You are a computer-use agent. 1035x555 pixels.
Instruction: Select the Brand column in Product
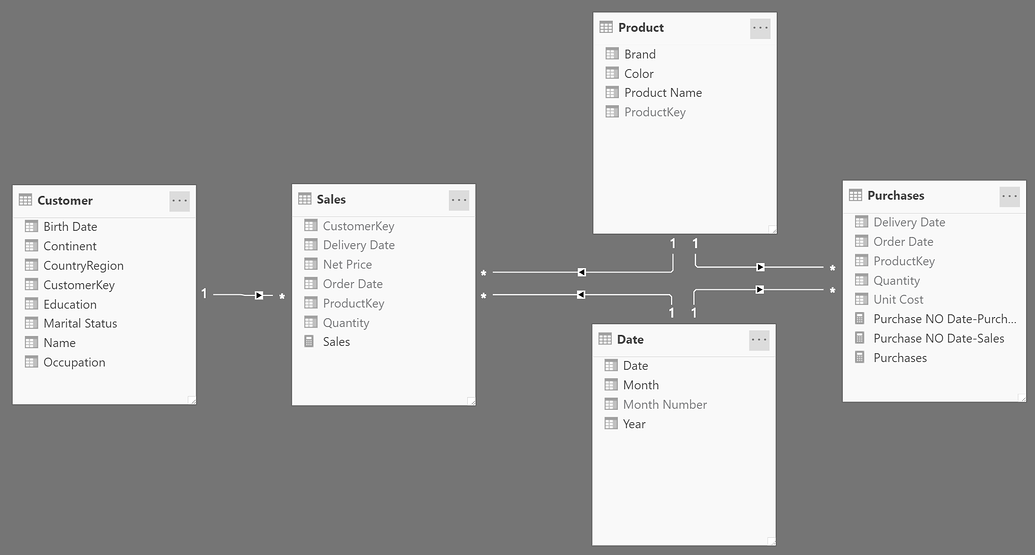[640, 55]
